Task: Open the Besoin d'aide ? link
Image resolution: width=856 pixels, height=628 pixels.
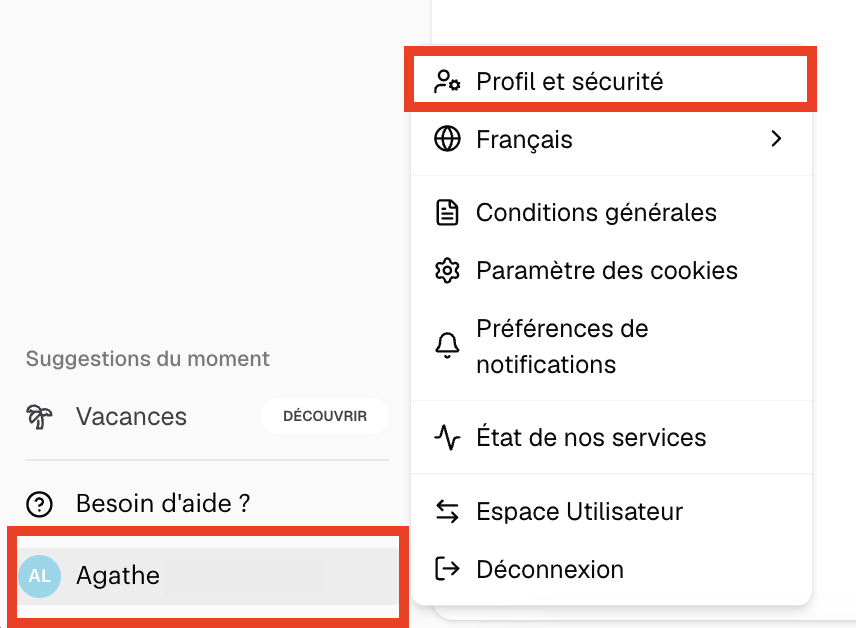Action: 162,504
